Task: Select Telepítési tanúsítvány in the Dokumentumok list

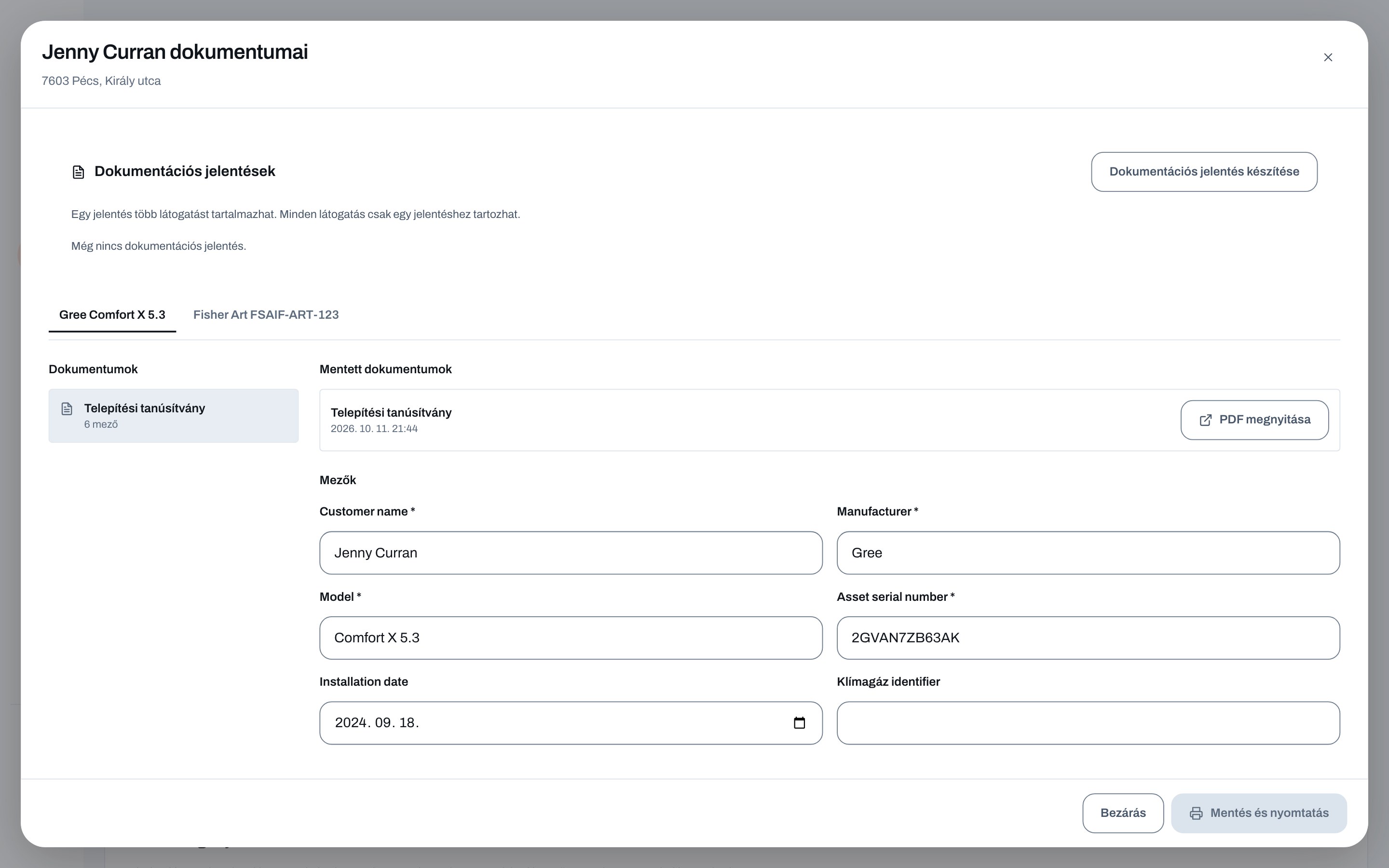Action: pos(173,416)
